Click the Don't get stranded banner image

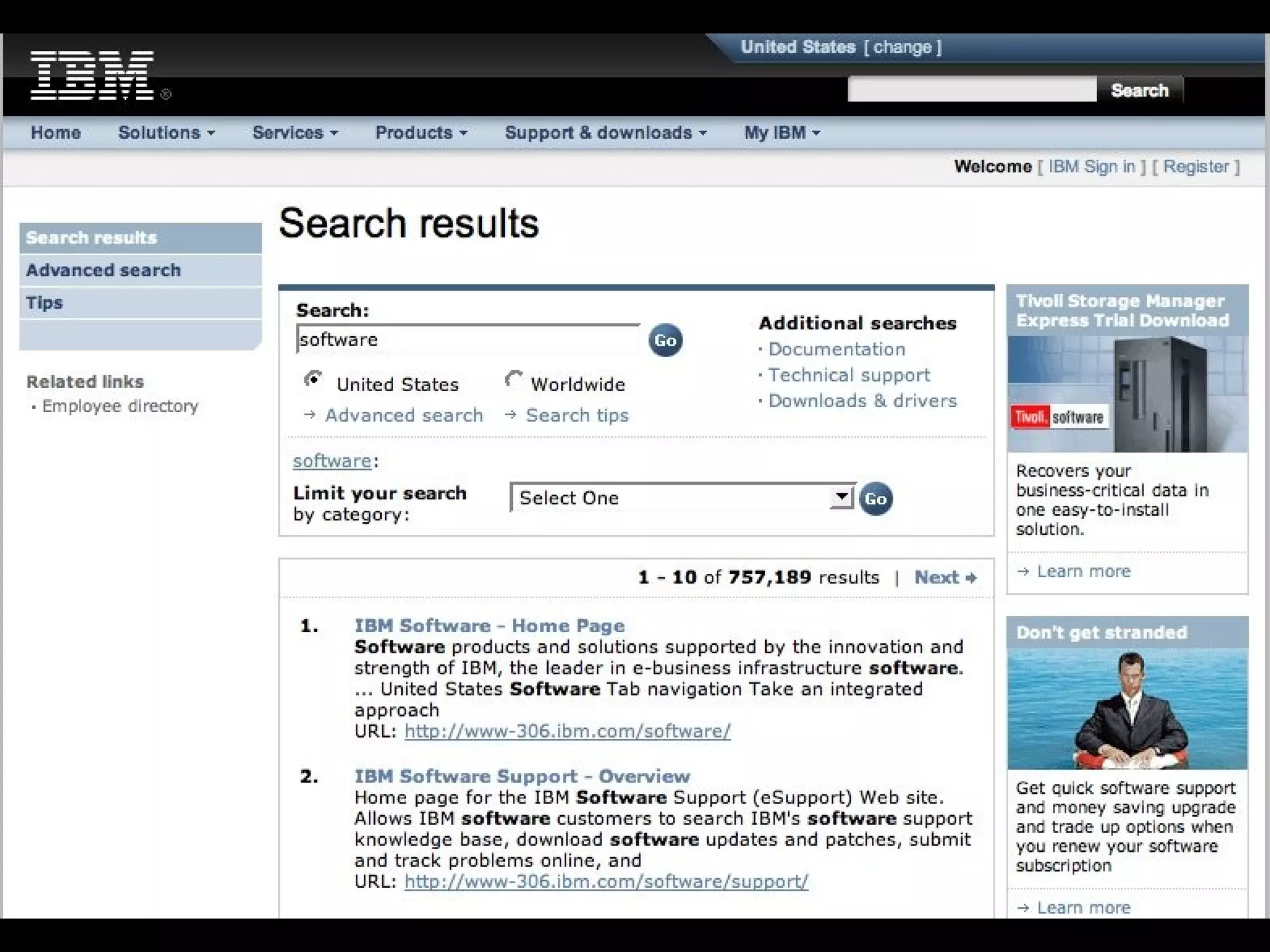[x=1127, y=709]
